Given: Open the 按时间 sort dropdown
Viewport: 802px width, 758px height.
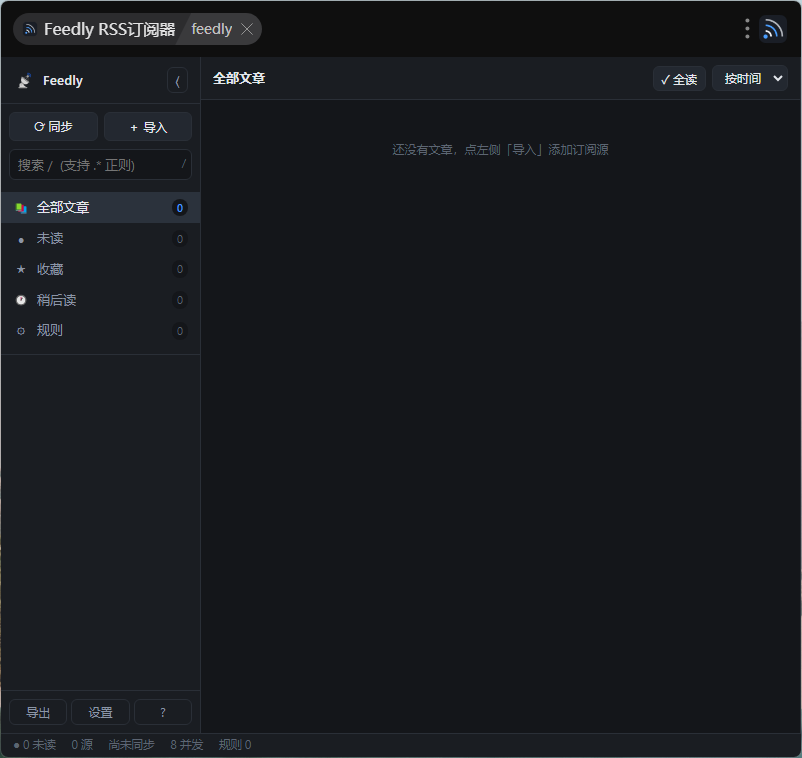Looking at the screenshot, I should click(x=750, y=79).
